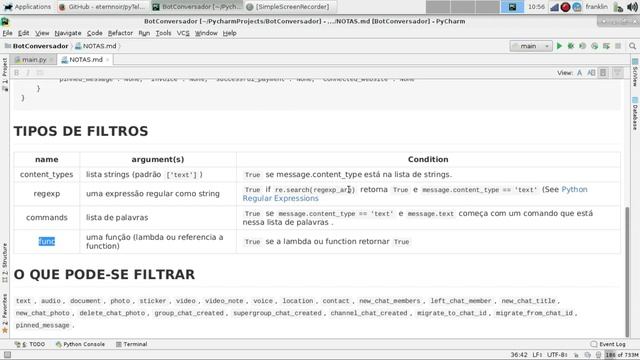Viewport: 640px width, 360px height.
Task: Click the franklin user menu in panel
Action: point(596,7)
